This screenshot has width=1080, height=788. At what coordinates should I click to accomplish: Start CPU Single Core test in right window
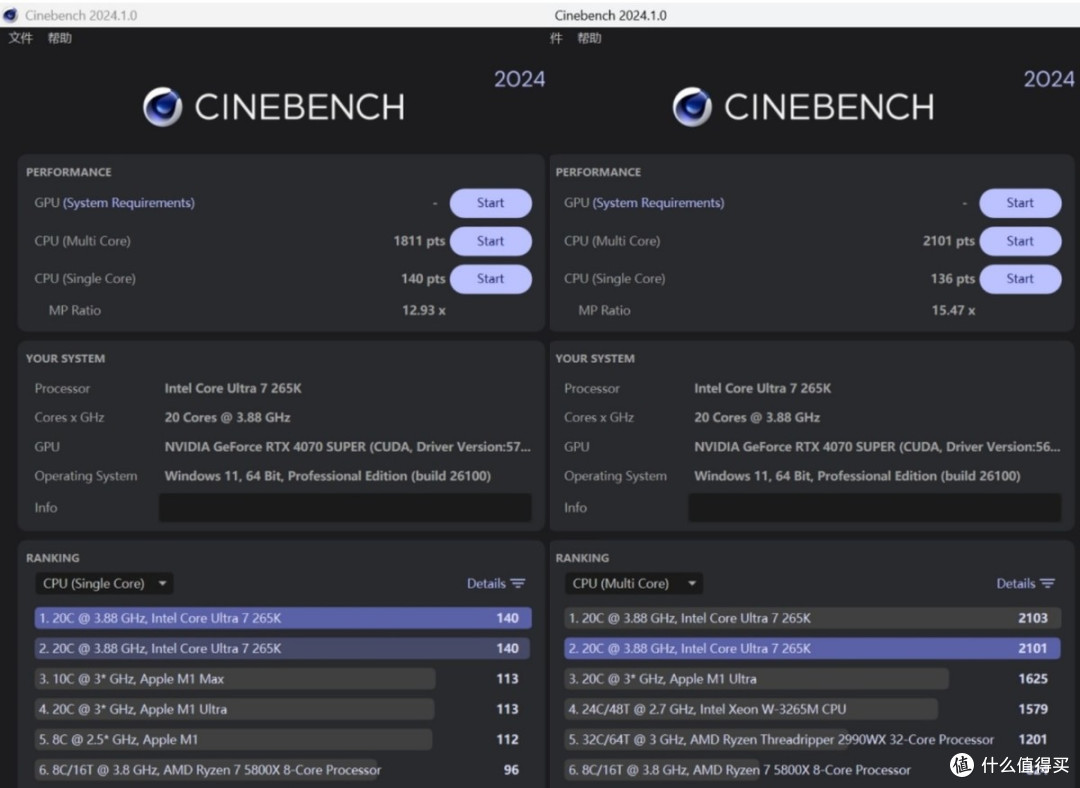(1020, 279)
